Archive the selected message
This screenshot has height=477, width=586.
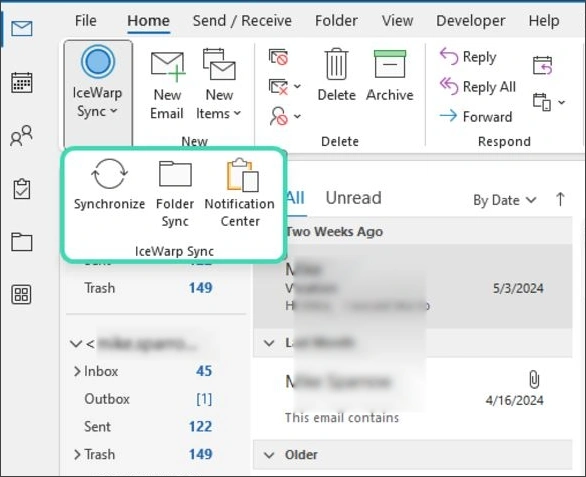[389, 75]
